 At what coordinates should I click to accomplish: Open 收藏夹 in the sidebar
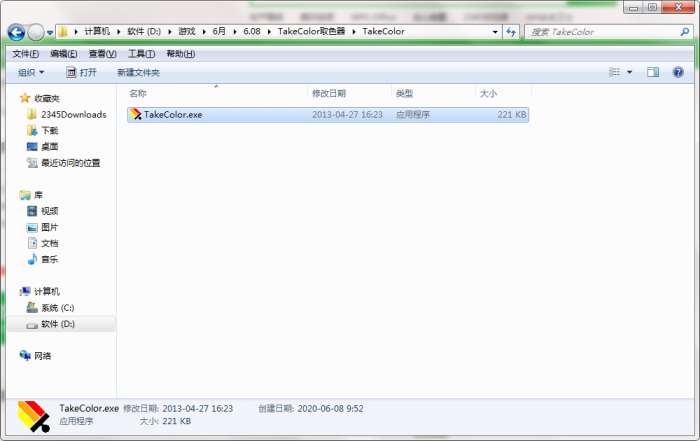(x=46, y=98)
